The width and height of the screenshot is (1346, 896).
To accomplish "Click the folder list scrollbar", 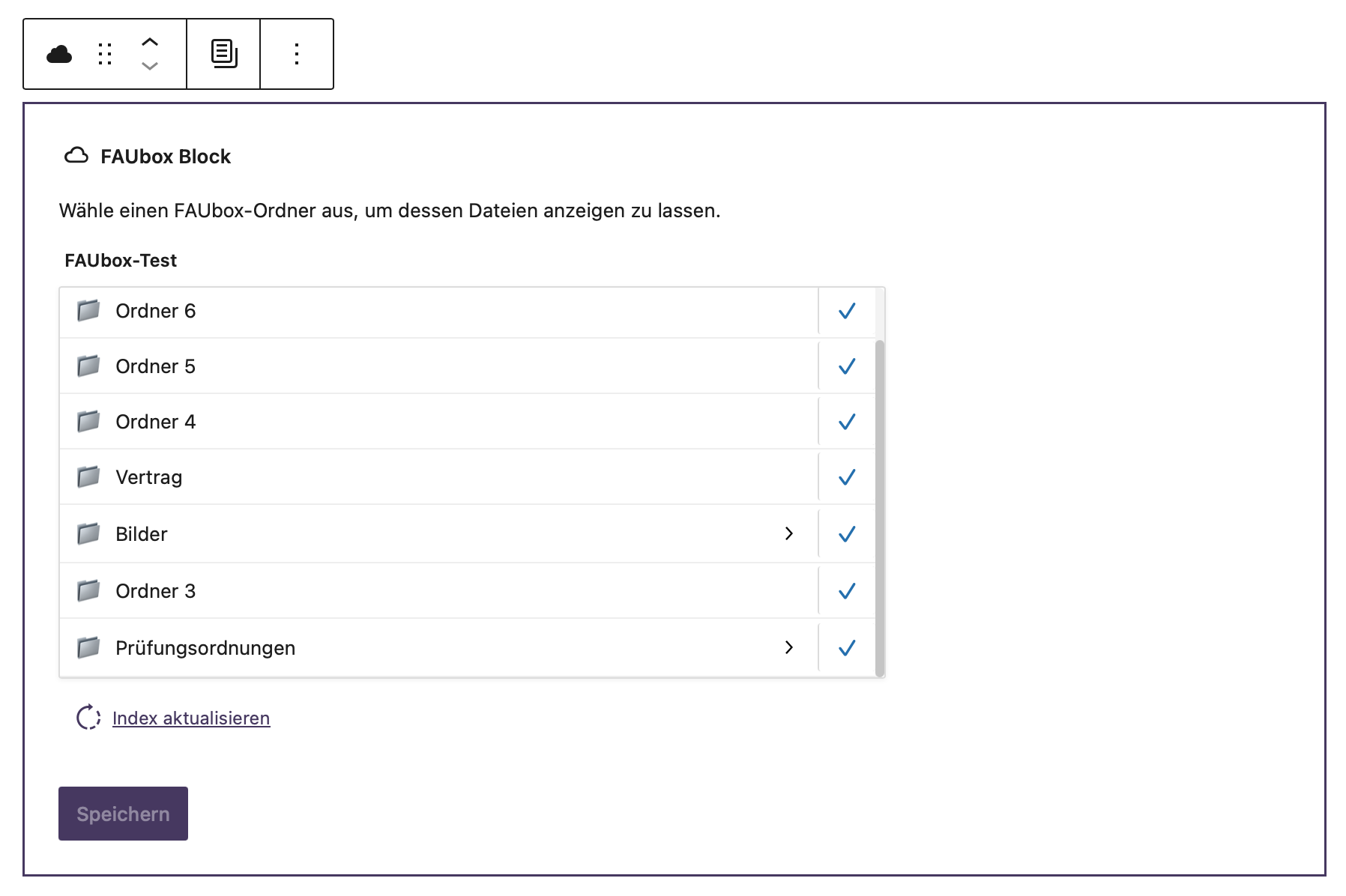I will (880, 508).
